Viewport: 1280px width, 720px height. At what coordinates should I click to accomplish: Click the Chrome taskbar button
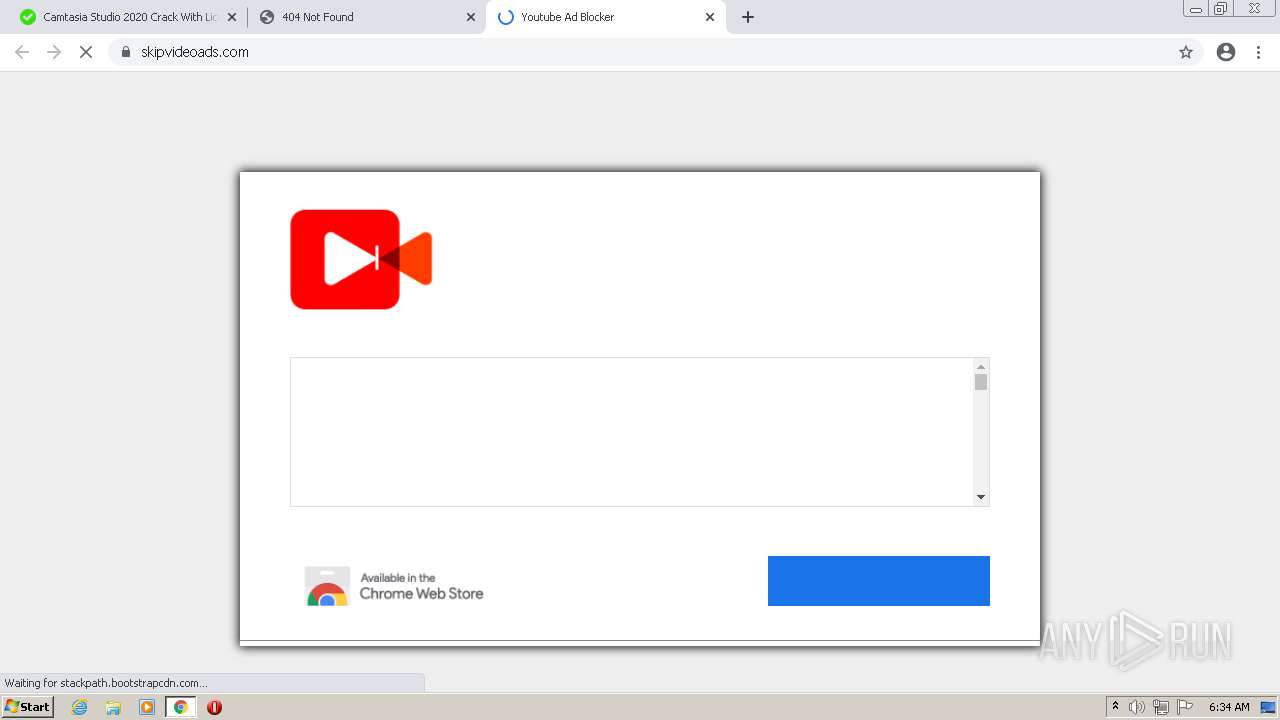181,707
